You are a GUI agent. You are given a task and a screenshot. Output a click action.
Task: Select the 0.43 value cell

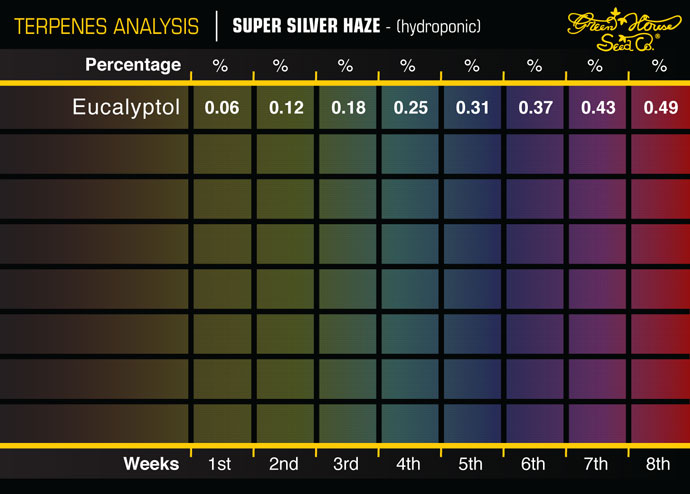[595, 108]
